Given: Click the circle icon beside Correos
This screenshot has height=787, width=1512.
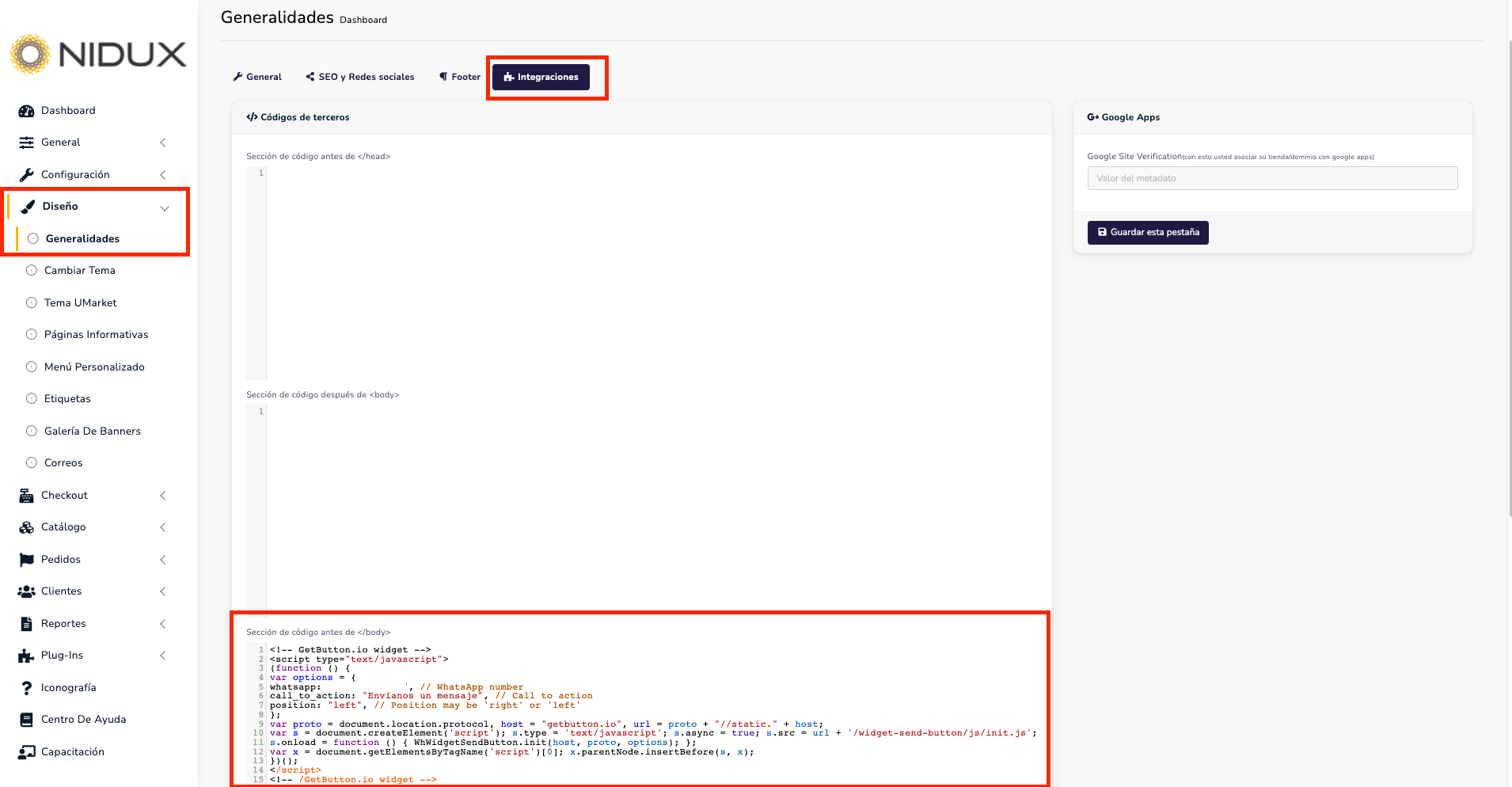Looking at the screenshot, I should [x=32, y=462].
